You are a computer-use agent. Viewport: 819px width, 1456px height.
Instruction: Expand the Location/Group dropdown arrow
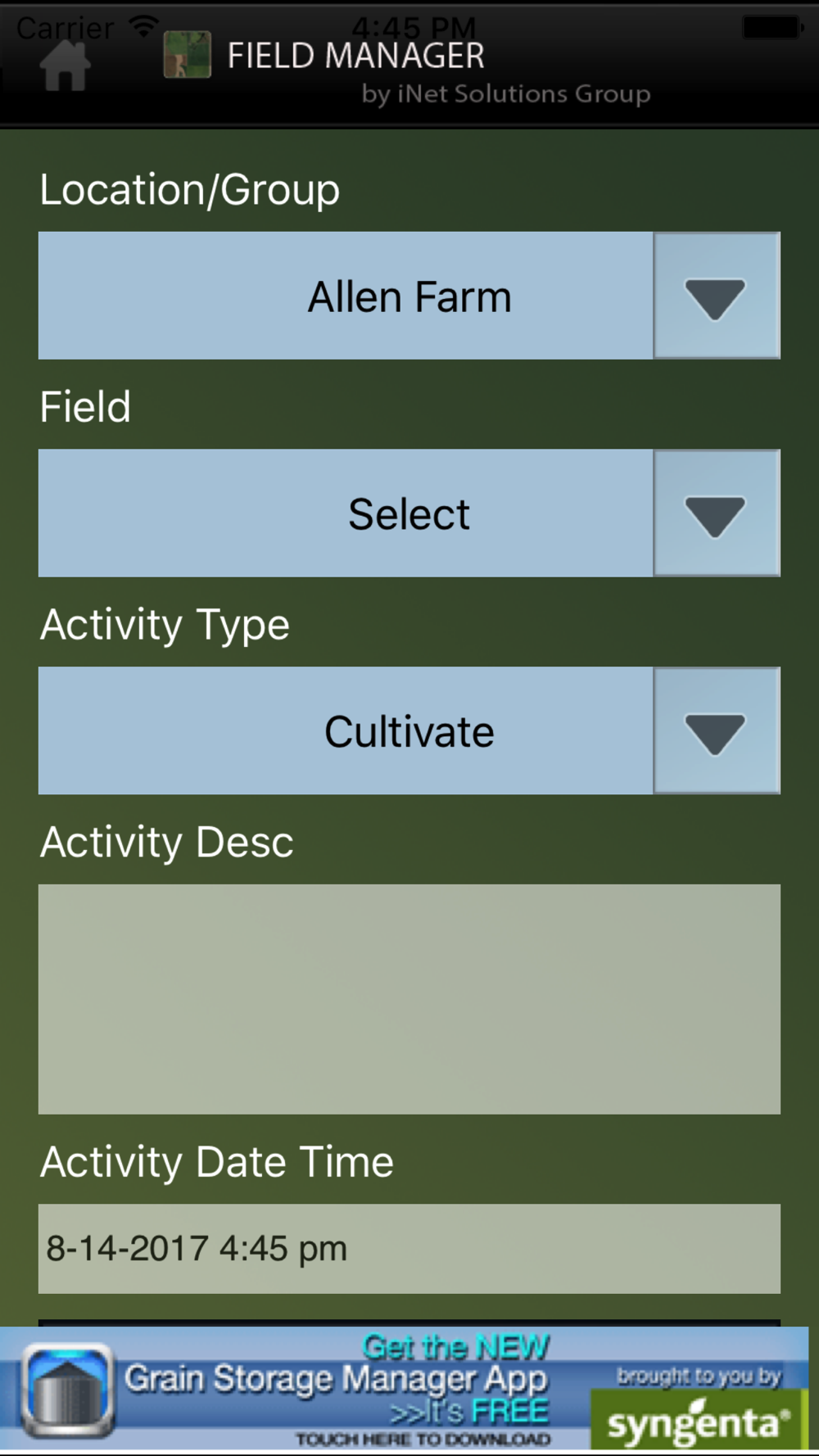[716, 296]
